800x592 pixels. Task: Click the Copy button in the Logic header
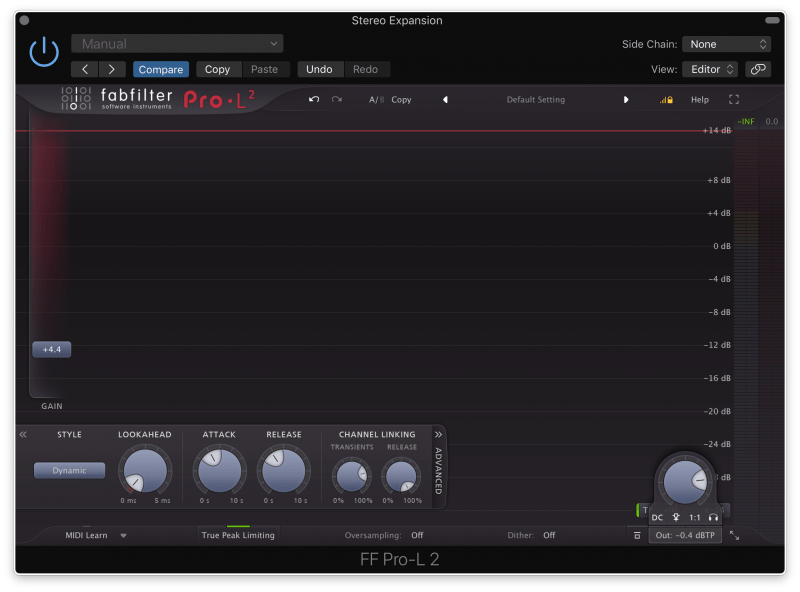[217, 69]
